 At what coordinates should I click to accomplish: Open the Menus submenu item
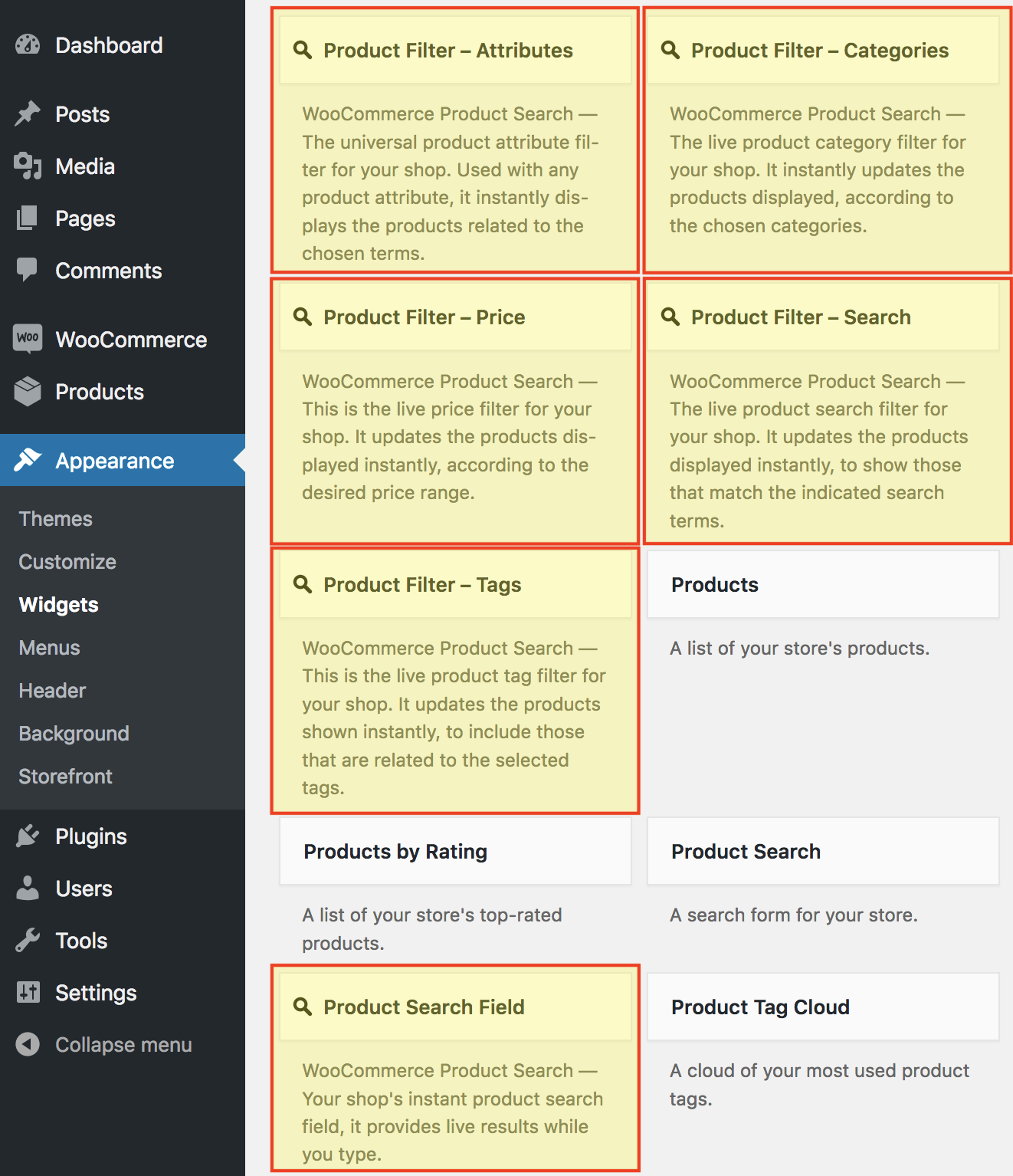coord(50,648)
